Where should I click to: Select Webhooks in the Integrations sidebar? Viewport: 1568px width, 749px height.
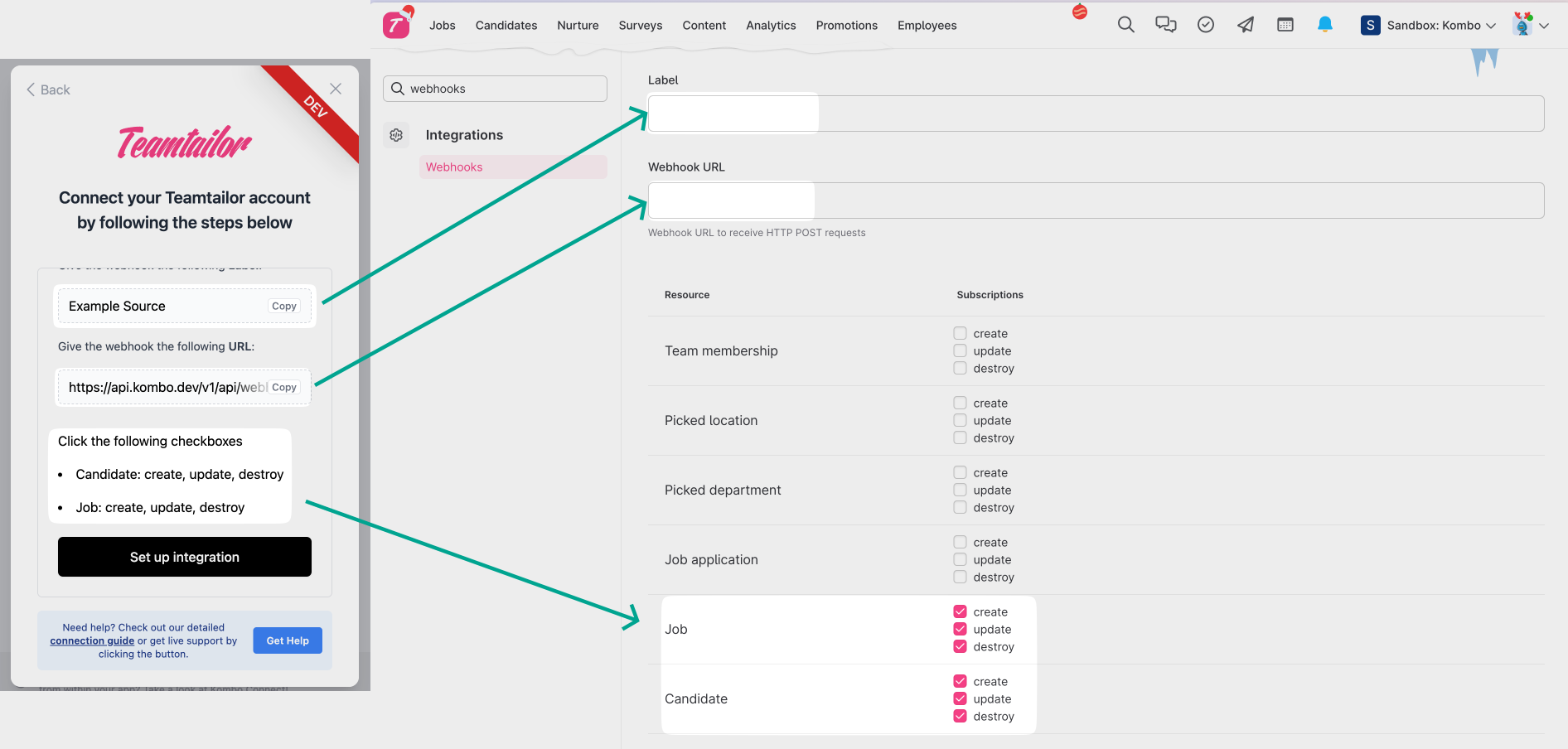point(513,167)
